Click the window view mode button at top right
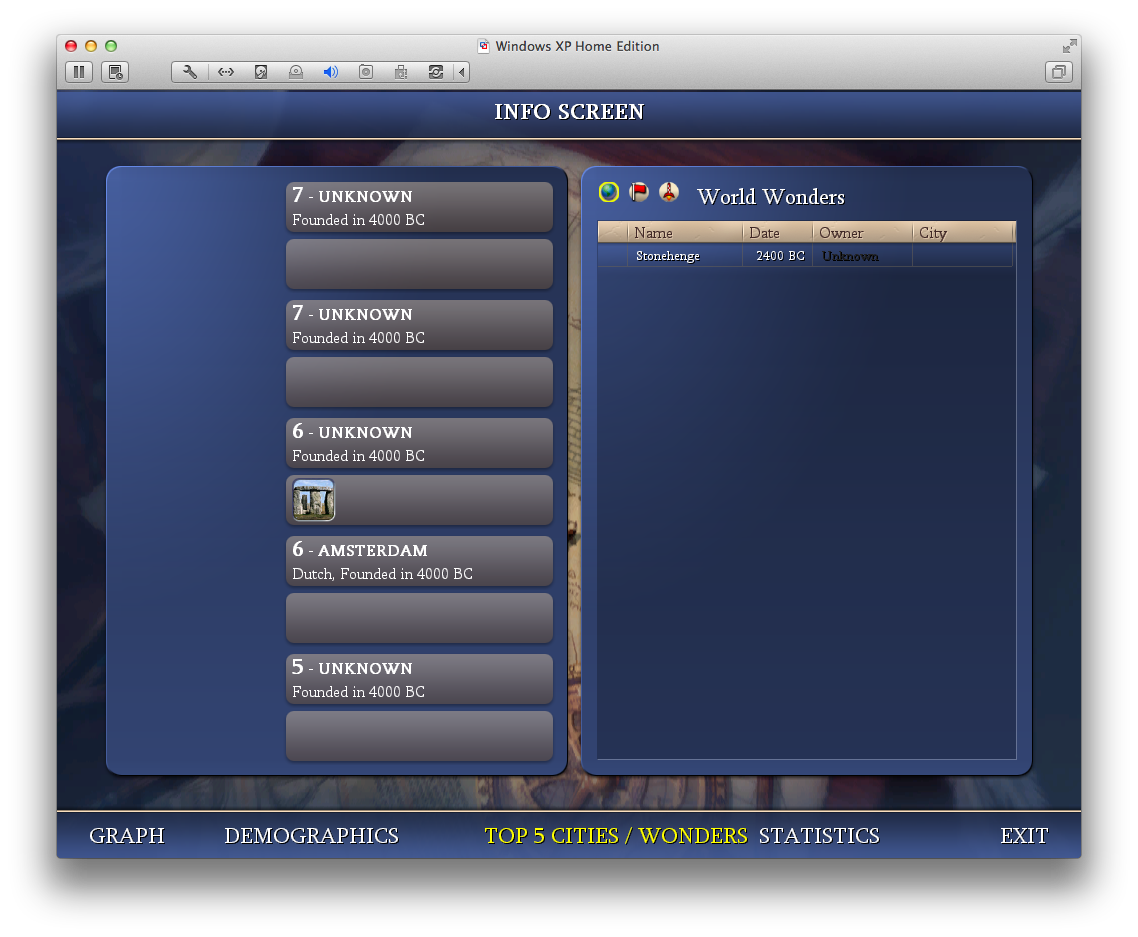 [x=1059, y=72]
